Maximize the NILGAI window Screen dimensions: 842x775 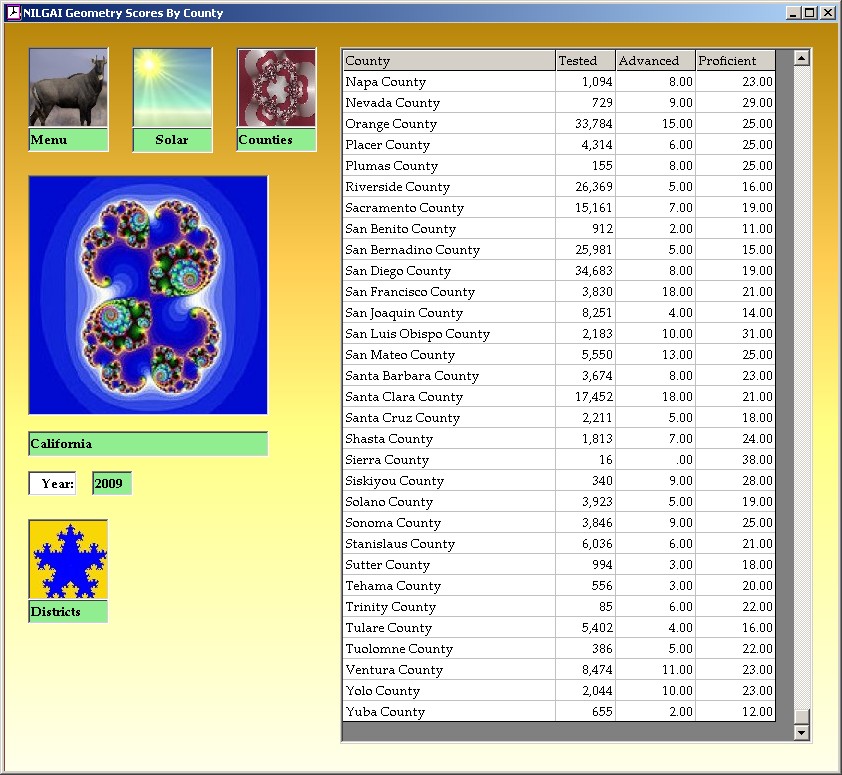coord(810,13)
